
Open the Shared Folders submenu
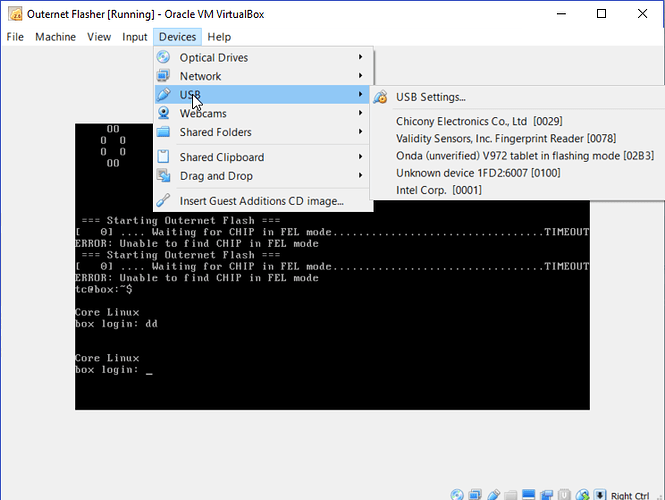[x=263, y=132]
